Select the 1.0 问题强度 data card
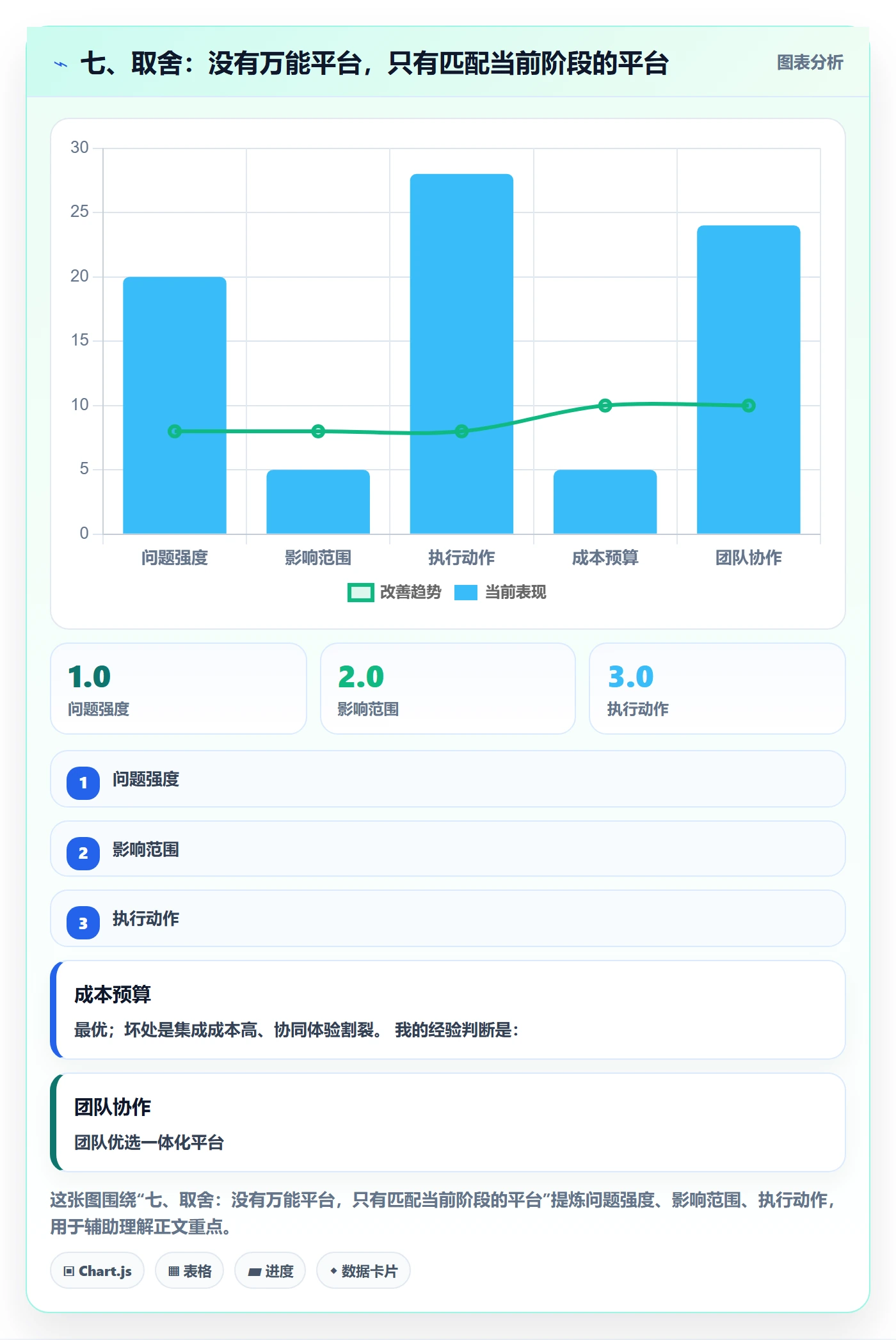This screenshot has height=1340, width=896. tap(179, 689)
